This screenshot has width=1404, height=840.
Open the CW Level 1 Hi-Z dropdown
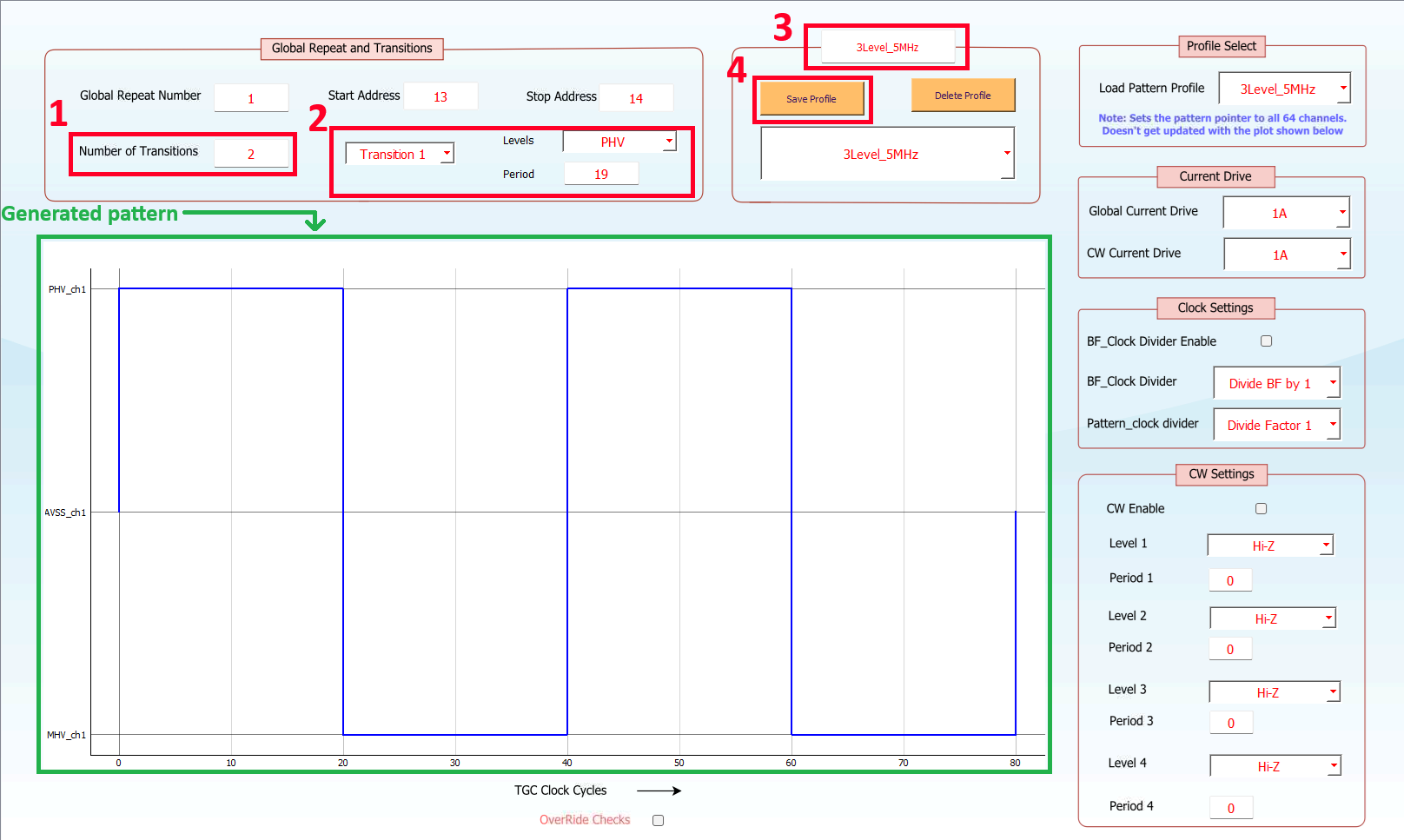coord(1269,546)
